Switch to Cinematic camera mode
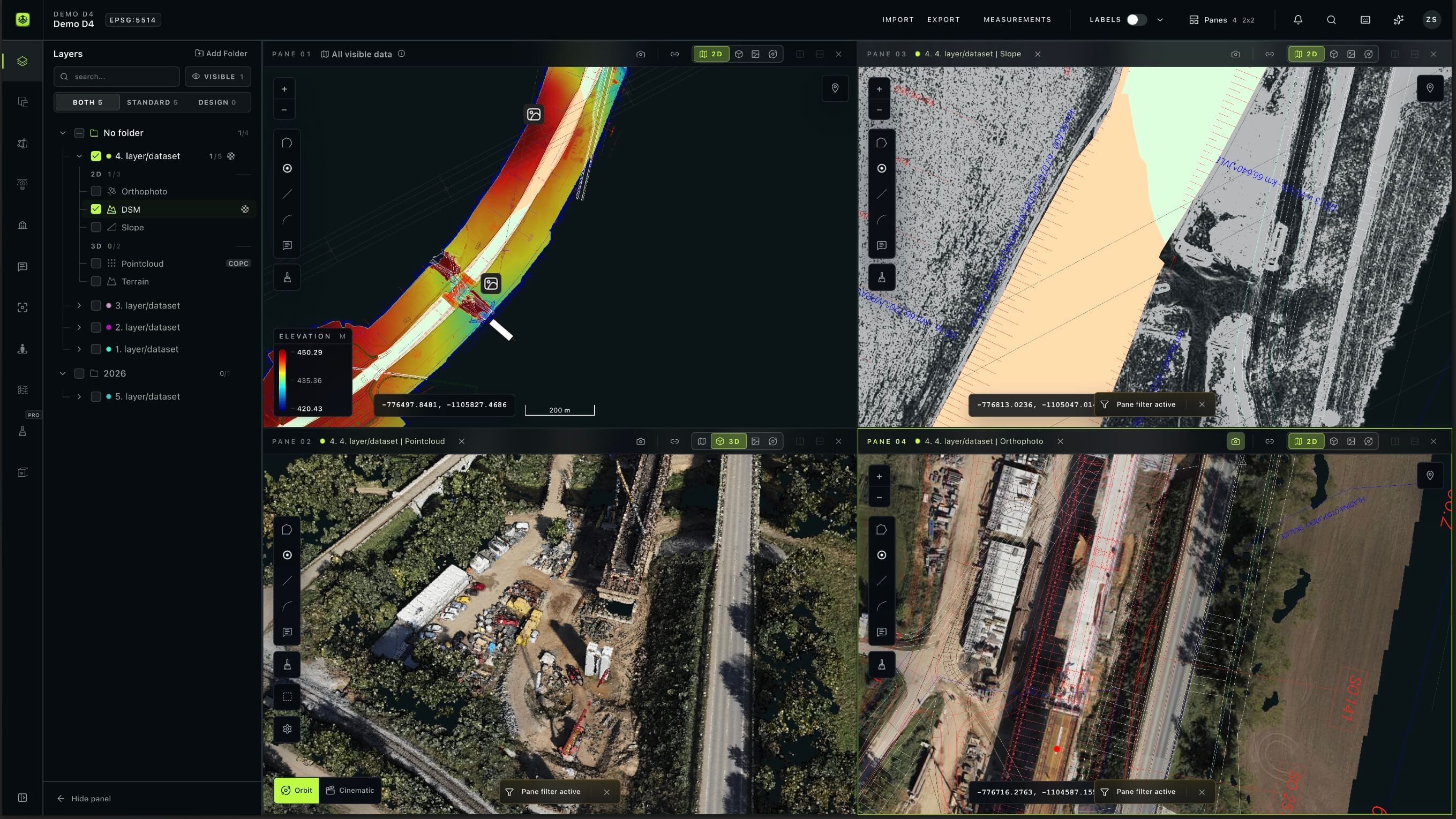Image resolution: width=1456 pixels, height=819 pixels. click(350, 791)
